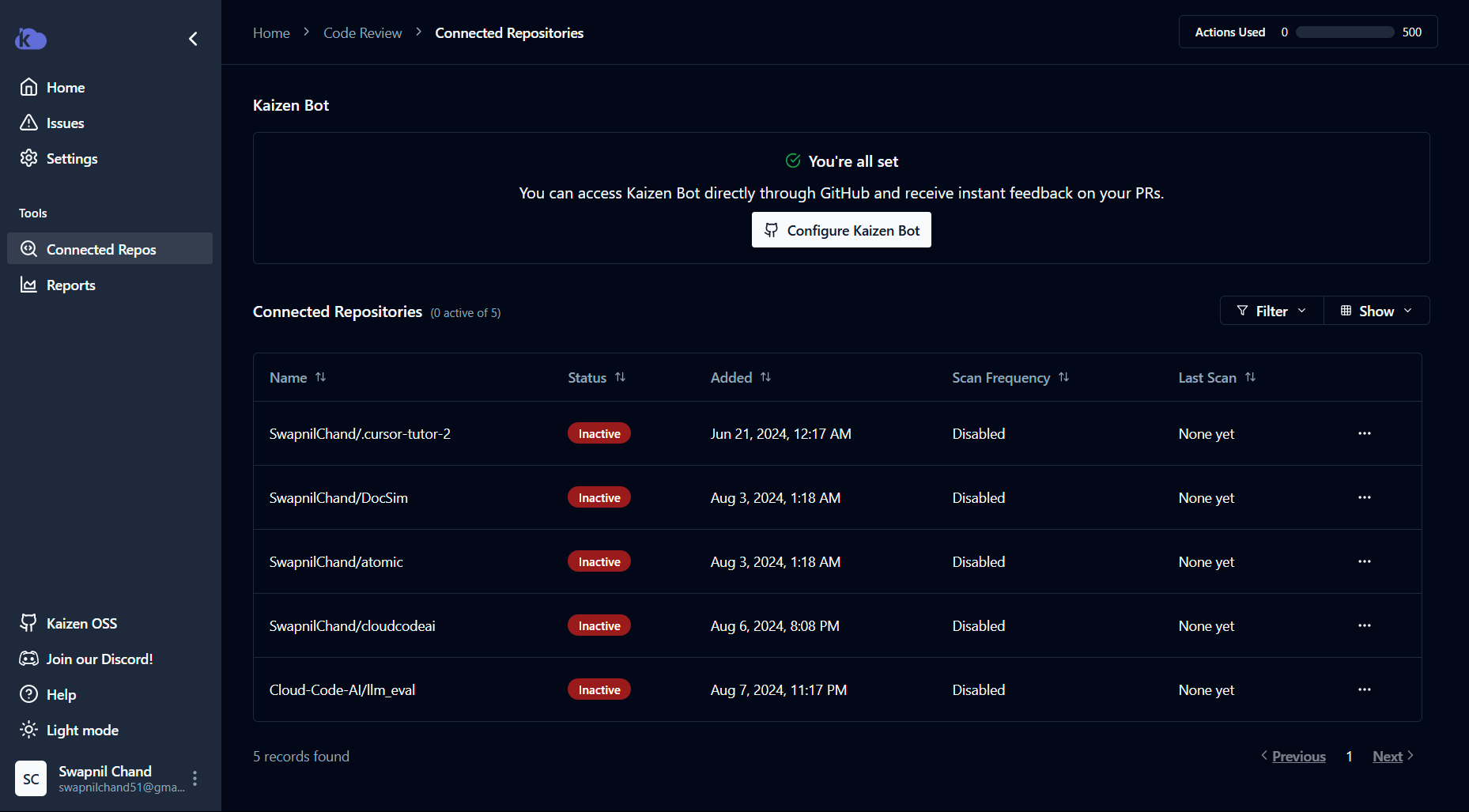The image size is (1469, 812).
Task: Open actions menu for SwapnilChand/DocSim row
Action: tap(1364, 497)
